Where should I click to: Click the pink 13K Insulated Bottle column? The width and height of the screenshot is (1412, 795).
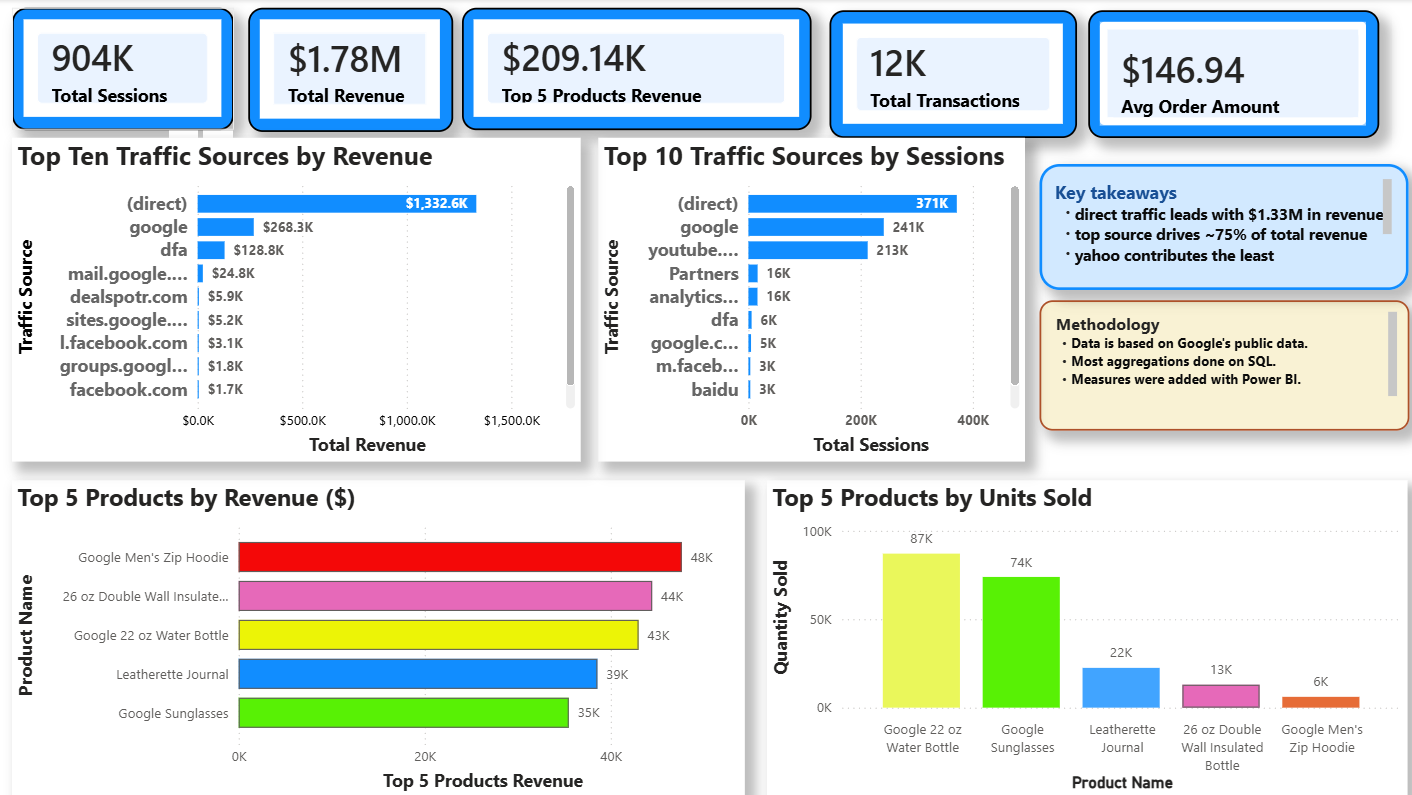pos(1221,696)
